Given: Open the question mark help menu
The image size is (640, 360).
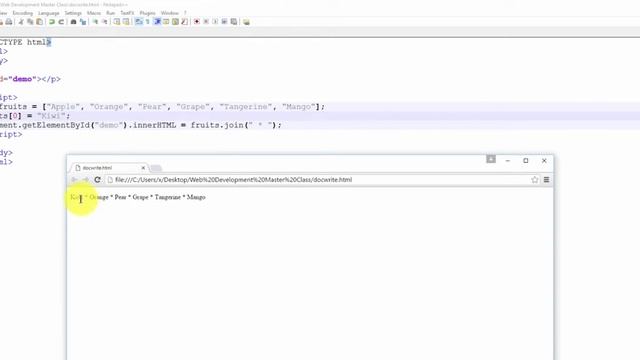Looking at the screenshot, I should (x=185, y=13).
